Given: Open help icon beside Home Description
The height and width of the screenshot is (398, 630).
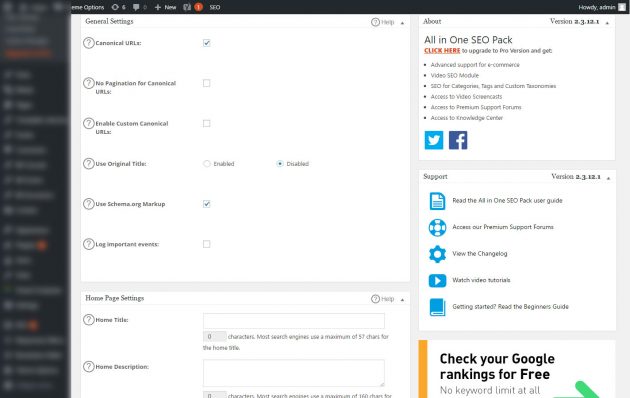Looking at the screenshot, I should 88,366.
